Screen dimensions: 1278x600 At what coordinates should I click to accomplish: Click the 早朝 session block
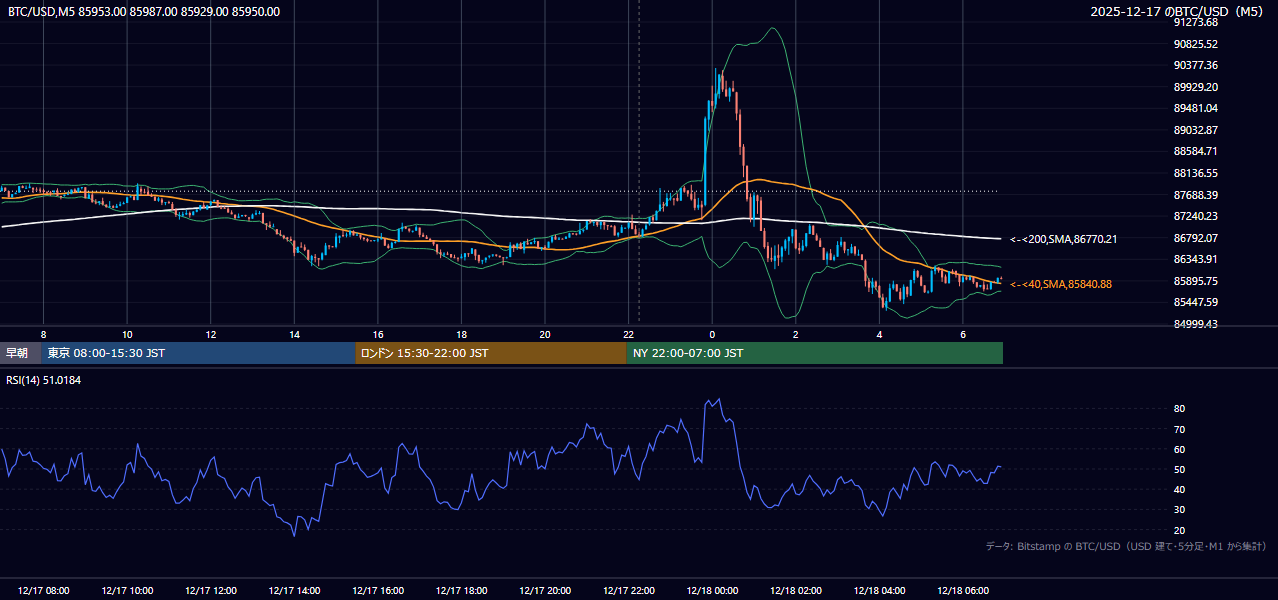(20, 353)
